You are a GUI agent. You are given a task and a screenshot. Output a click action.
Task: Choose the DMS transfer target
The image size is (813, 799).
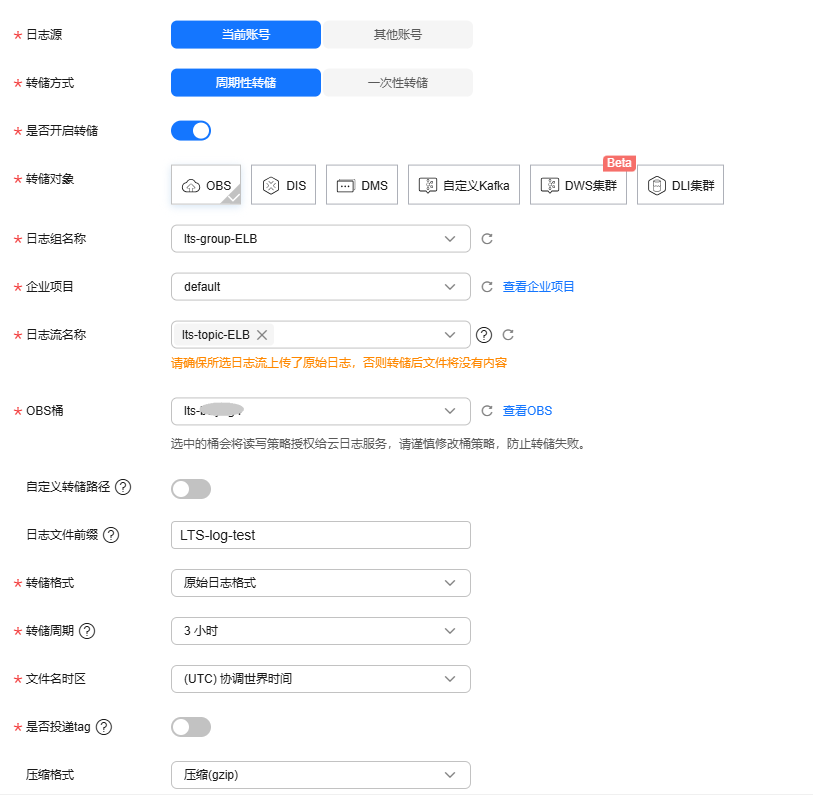coord(361,185)
